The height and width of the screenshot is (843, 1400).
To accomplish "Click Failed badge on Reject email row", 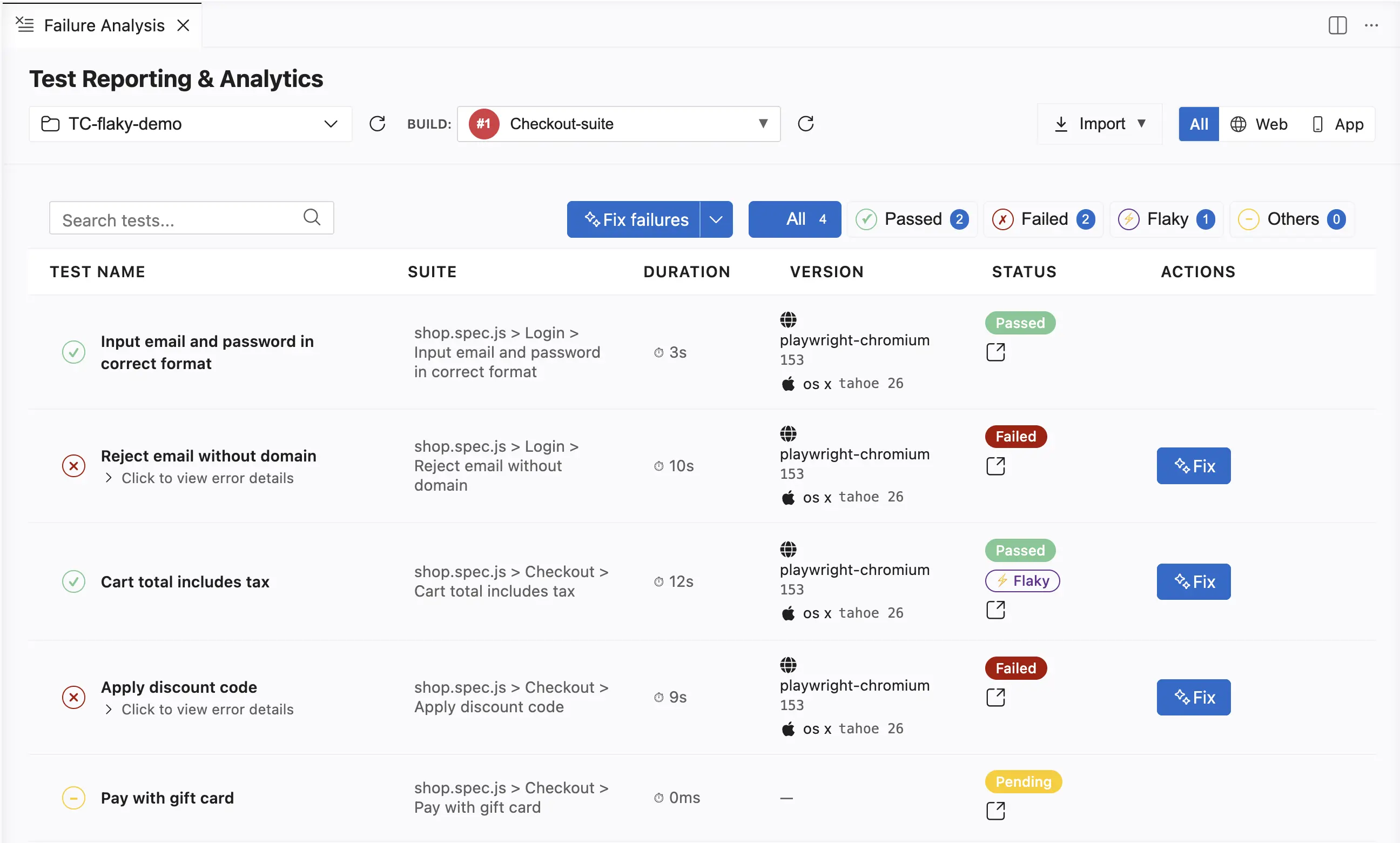I will click(x=1015, y=437).
